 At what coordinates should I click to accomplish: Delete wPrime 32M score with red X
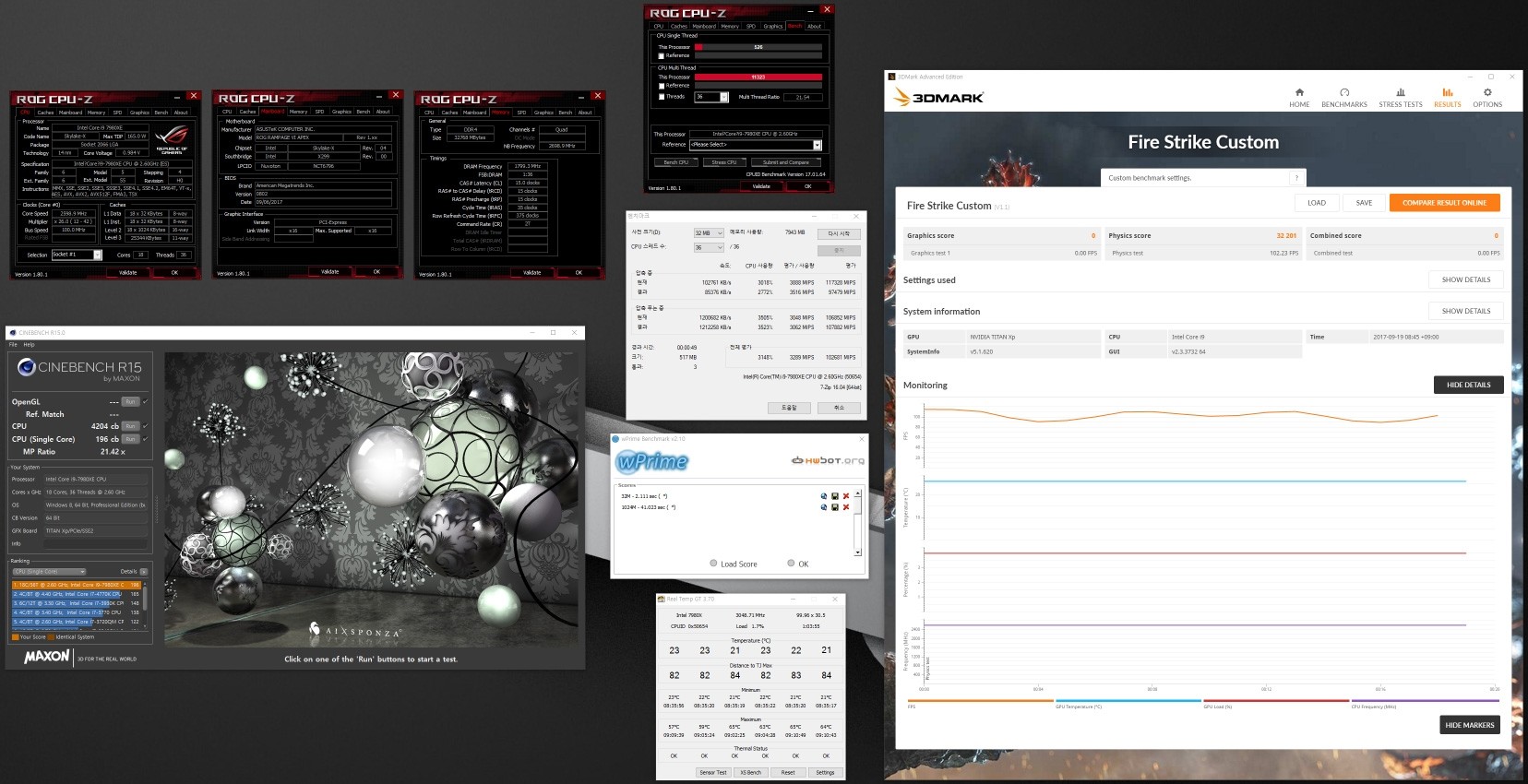click(846, 496)
